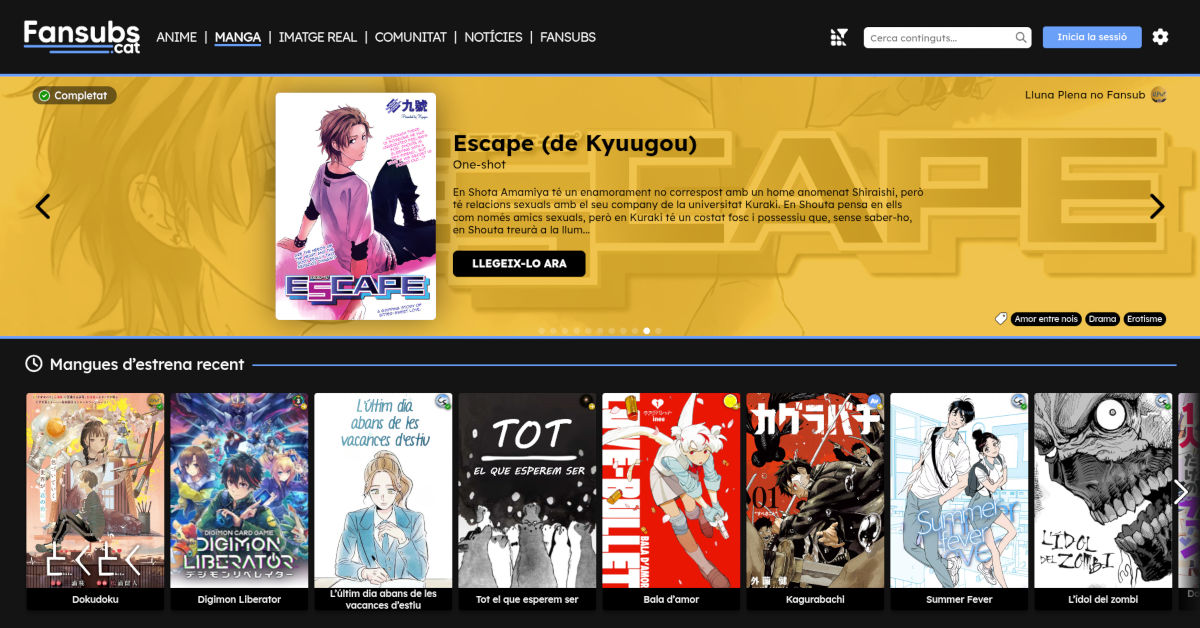
Task: Open the ANIME section
Action: pos(176,37)
